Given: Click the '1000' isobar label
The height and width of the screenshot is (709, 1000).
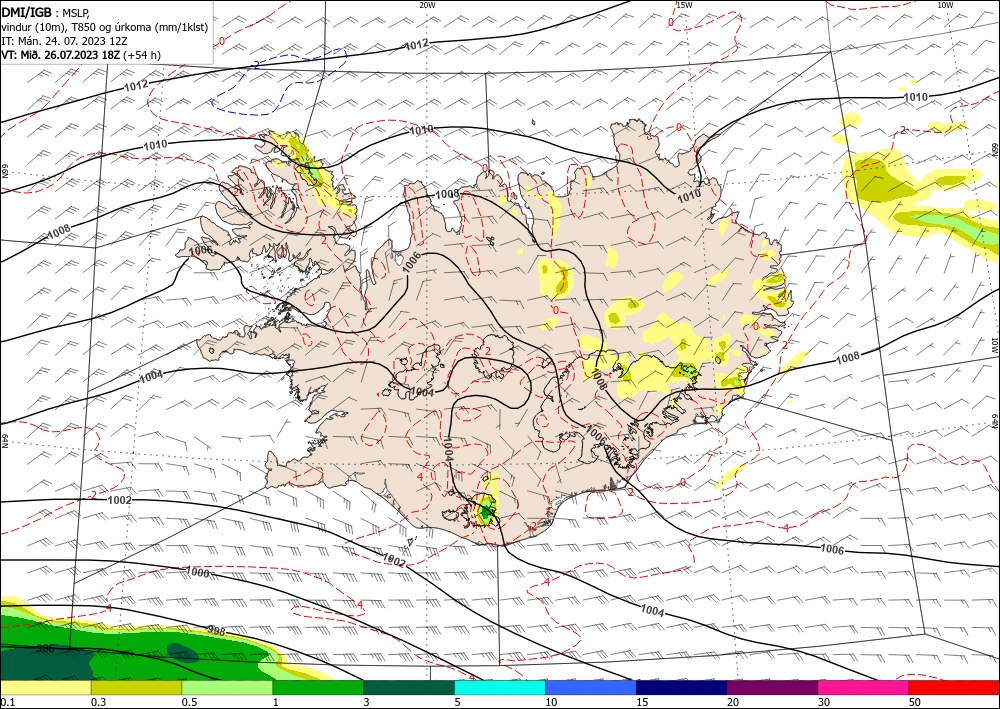Looking at the screenshot, I should [x=197, y=572].
